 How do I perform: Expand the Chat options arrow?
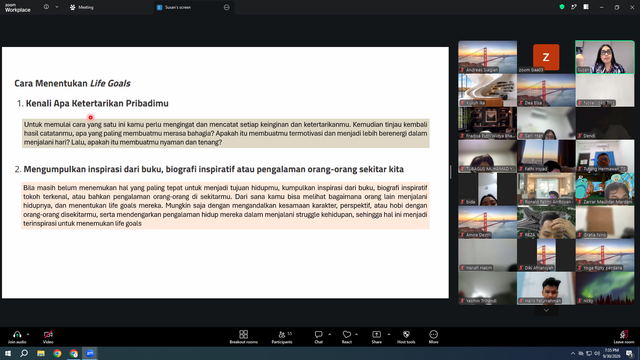click(x=329, y=334)
